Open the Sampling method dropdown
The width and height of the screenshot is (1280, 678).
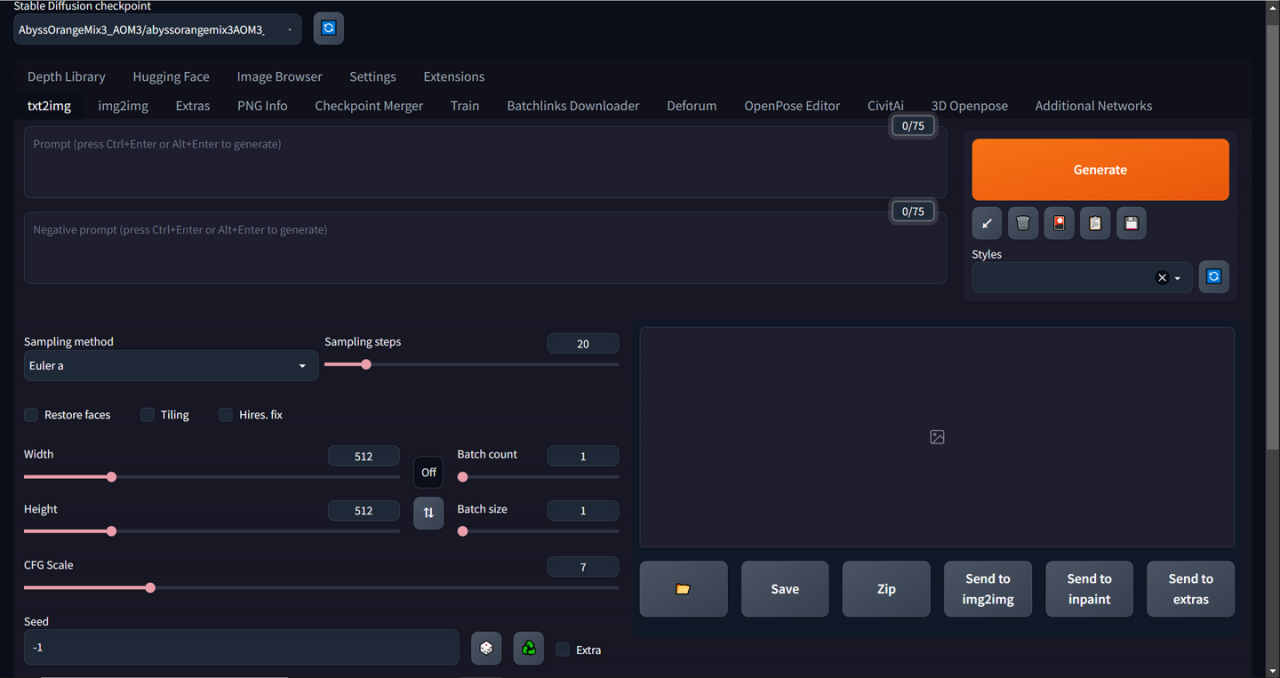171,366
